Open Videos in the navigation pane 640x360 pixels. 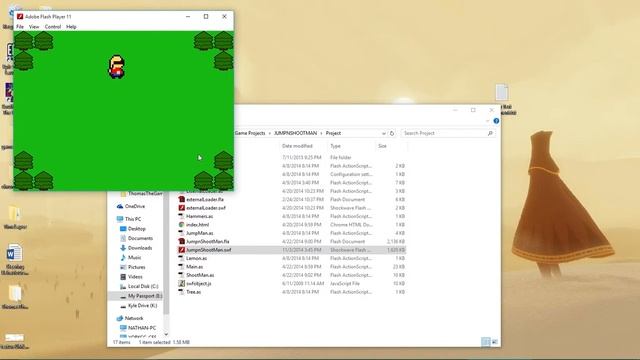pos(135,277)
